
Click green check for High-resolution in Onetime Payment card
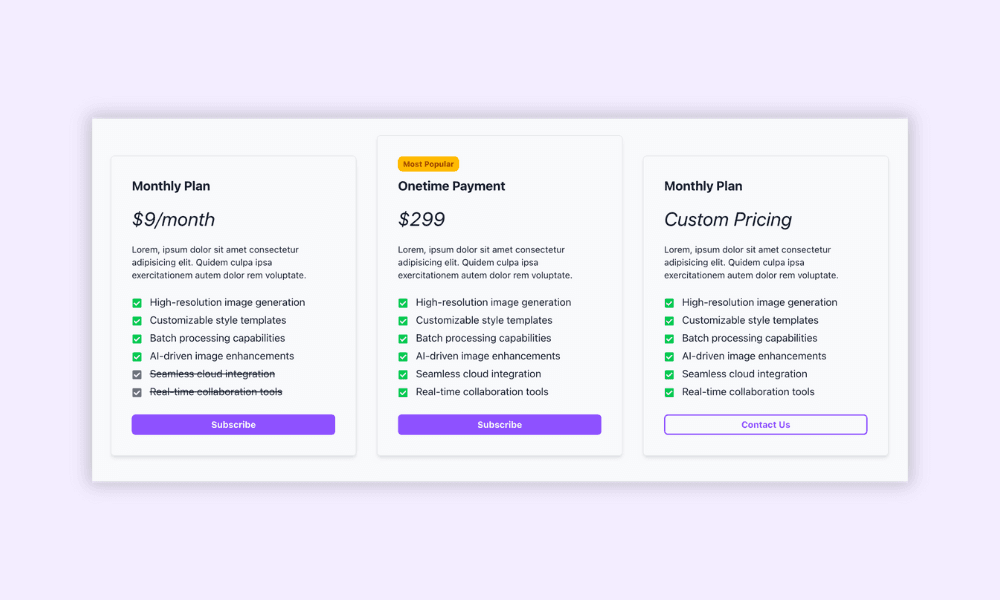403,303
